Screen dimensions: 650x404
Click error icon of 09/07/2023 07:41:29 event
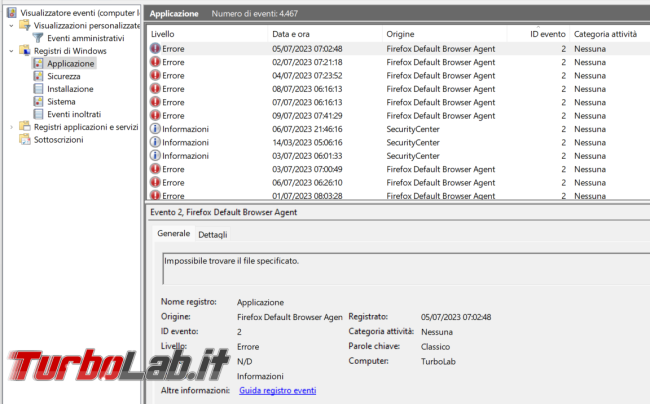(x=155, y=116)
